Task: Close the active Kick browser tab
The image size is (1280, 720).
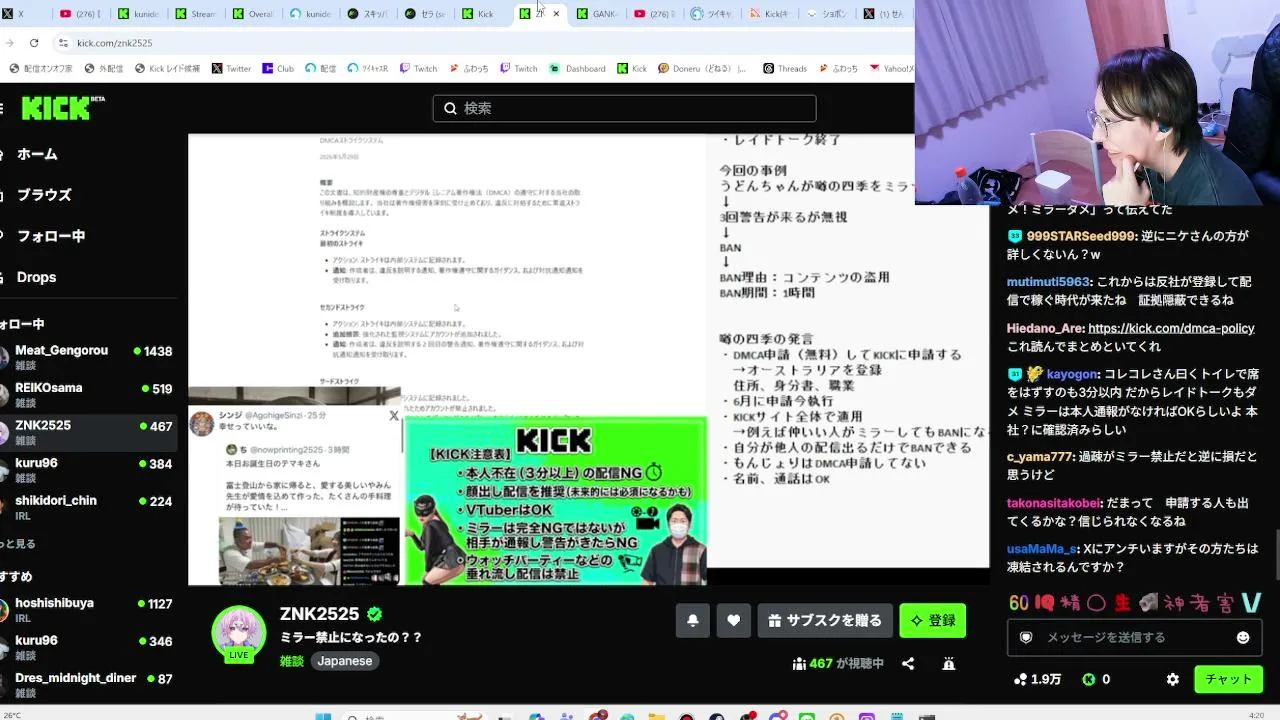Action: [x=556, y=14]
